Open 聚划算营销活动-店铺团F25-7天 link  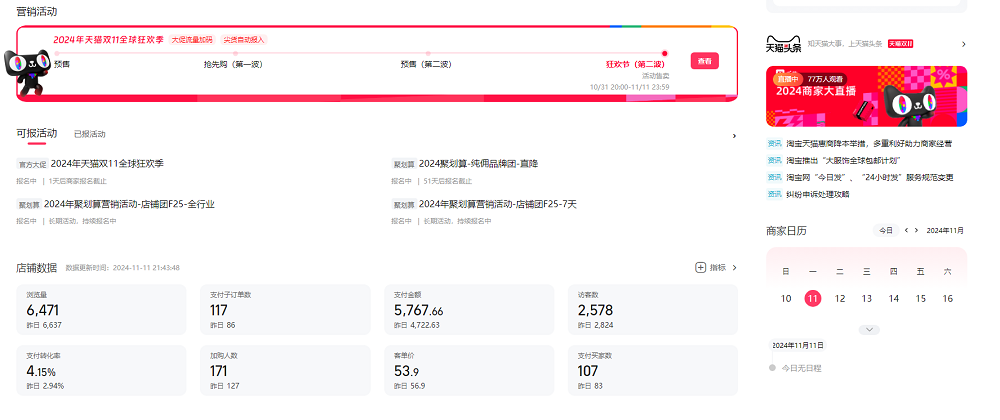(x=497, y=205)
